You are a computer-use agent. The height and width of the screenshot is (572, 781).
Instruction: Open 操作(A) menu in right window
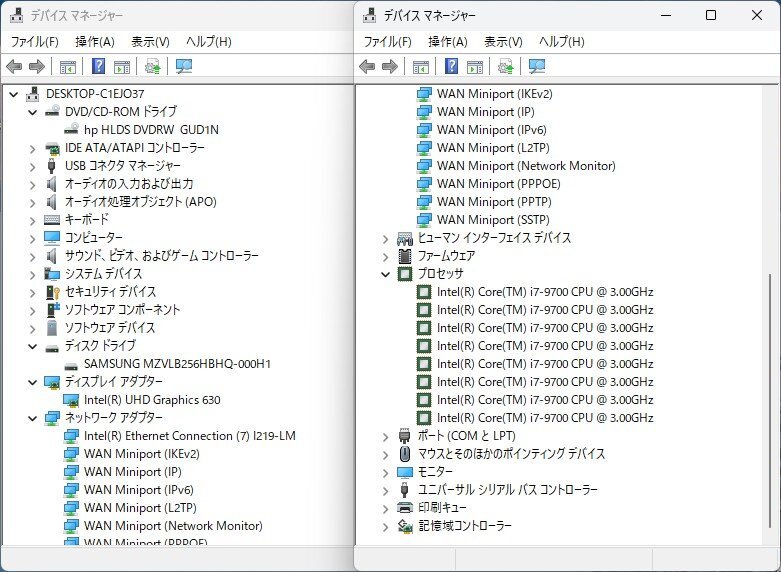click(447, 42)
